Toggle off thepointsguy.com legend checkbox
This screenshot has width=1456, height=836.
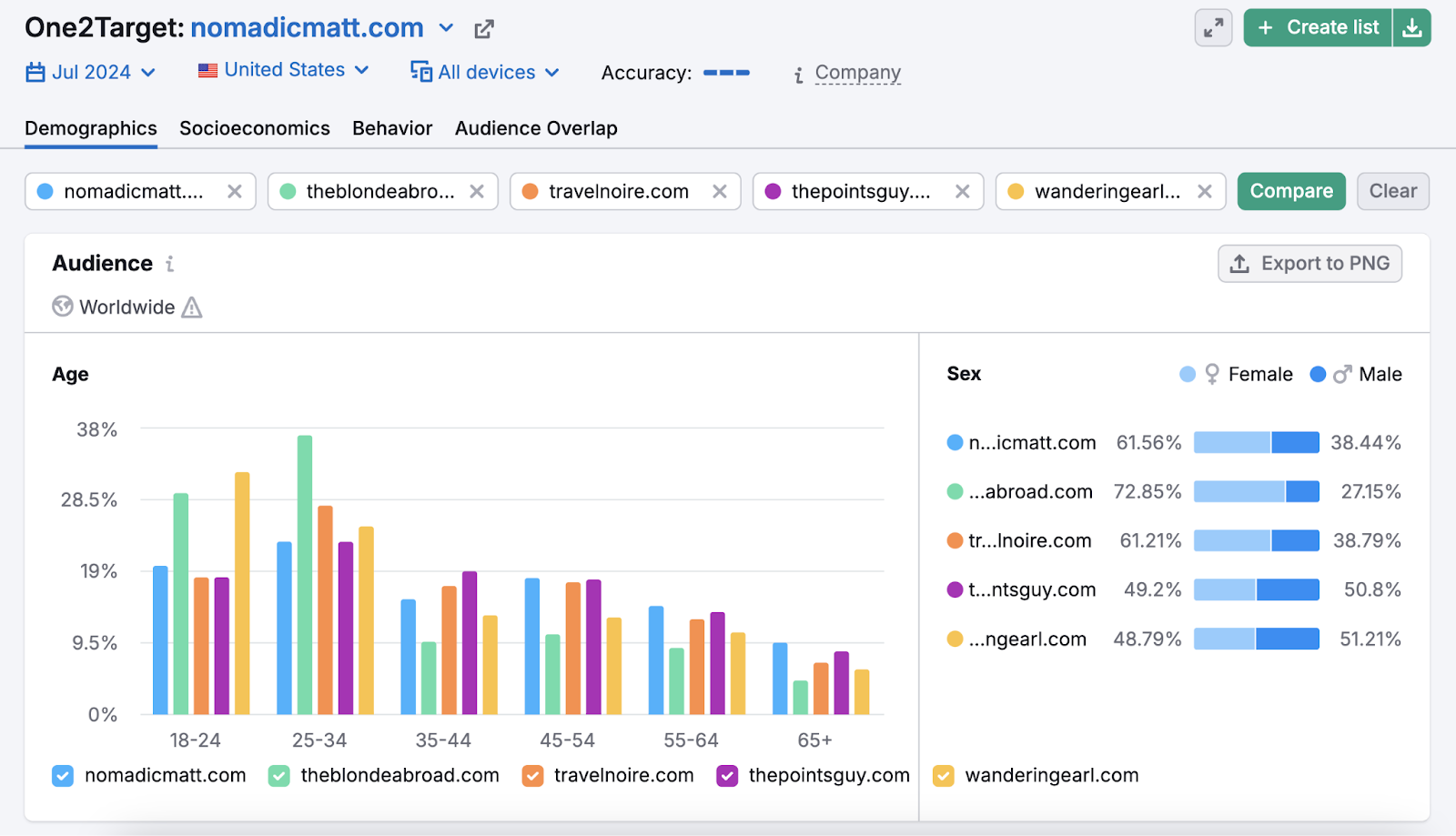pyautogui.click(x=726, y=775)
